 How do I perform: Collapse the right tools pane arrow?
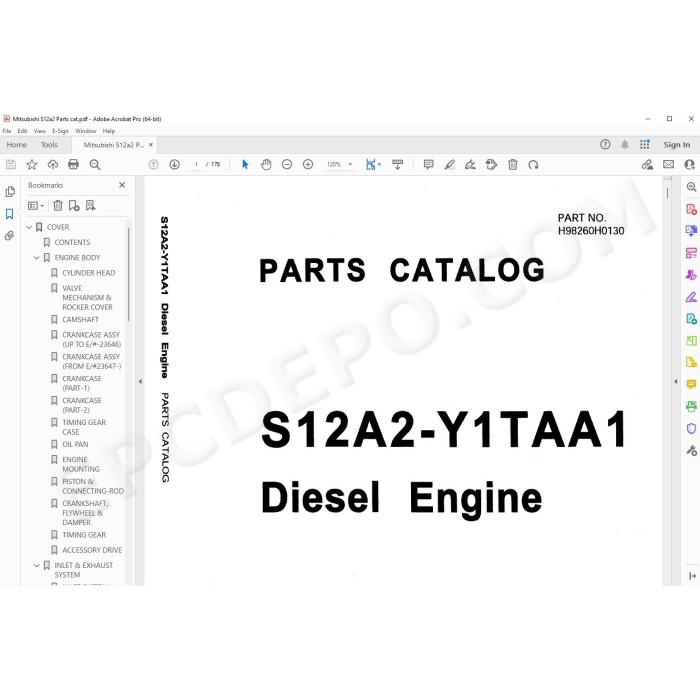pos(675,382)
